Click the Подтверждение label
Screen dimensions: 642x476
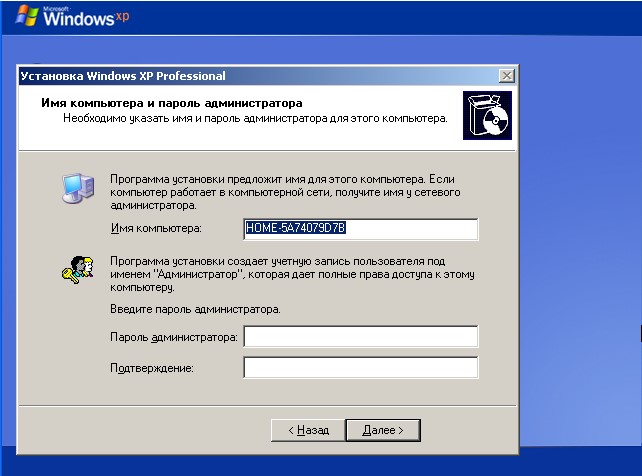coord(151,368)
